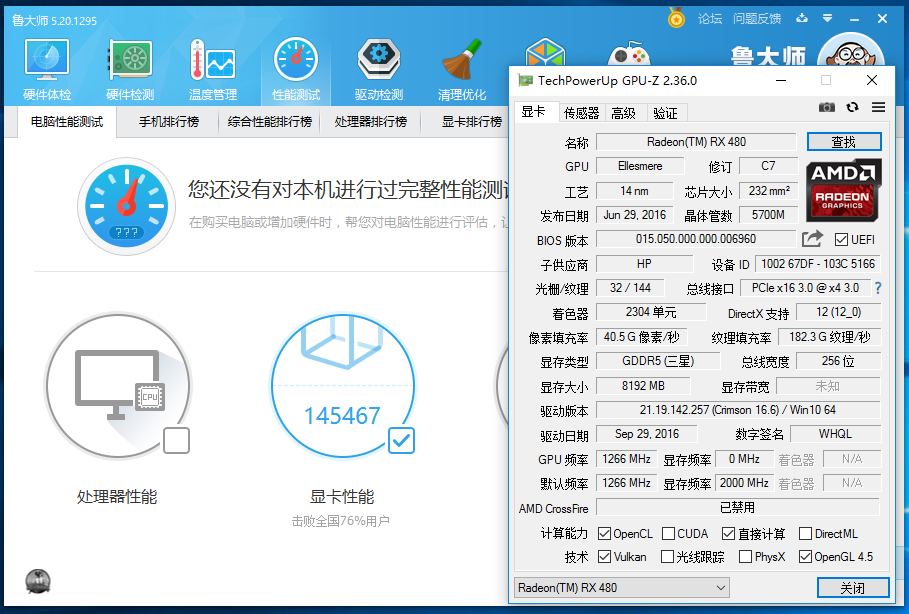The height and width of the screenshot is (614, 909).
Task: Click the 处理器性能 monitor CPU circle
Action: pos(119,386)
